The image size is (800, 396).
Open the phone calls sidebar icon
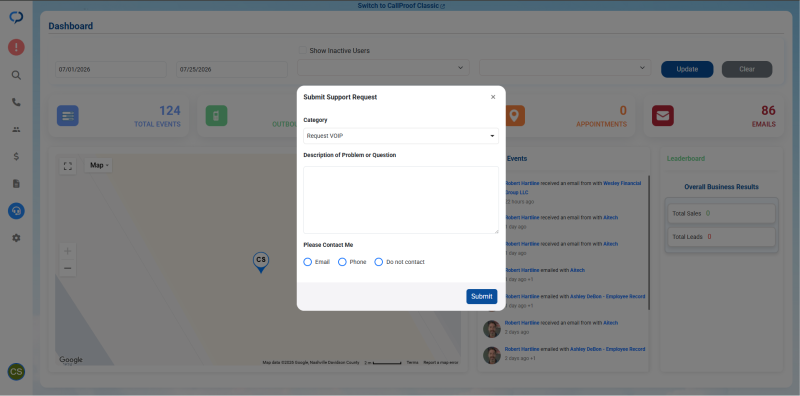coord(16,102)
